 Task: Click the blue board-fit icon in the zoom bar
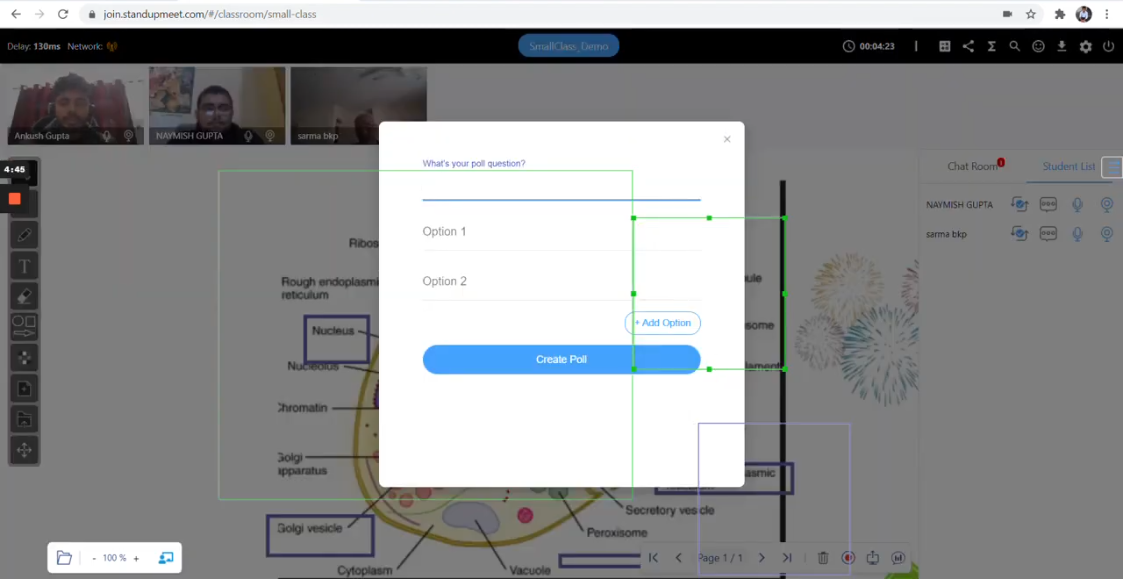pyautogui.click(x=165, y=558)
